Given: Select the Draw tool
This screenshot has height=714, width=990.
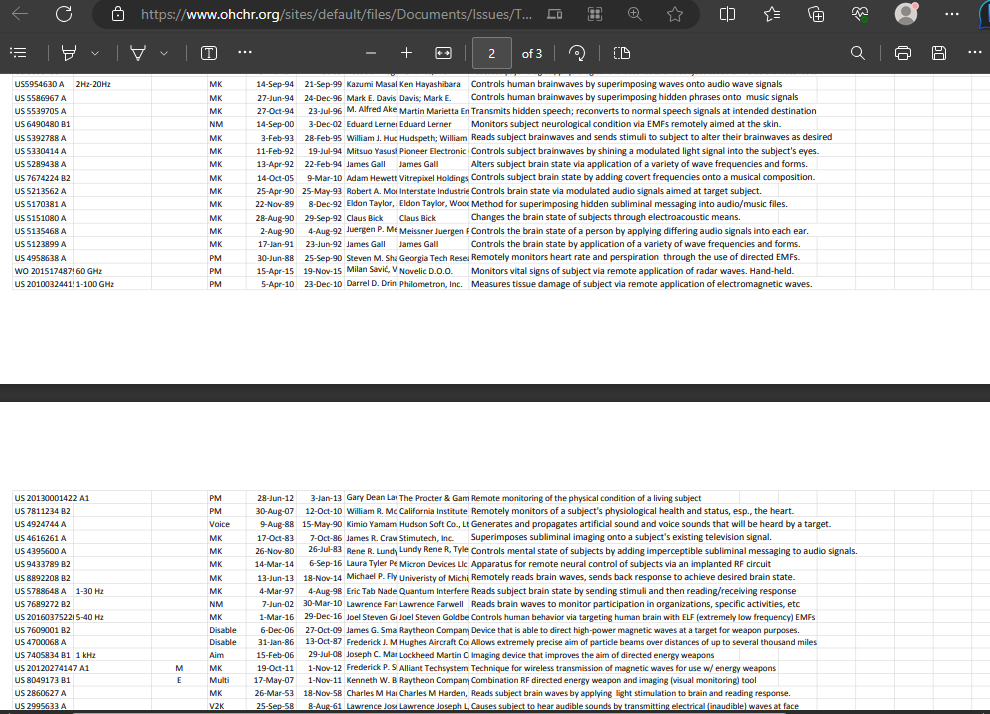Looking at the screenshot, I should pyautogui.click(x=138, y=53).
